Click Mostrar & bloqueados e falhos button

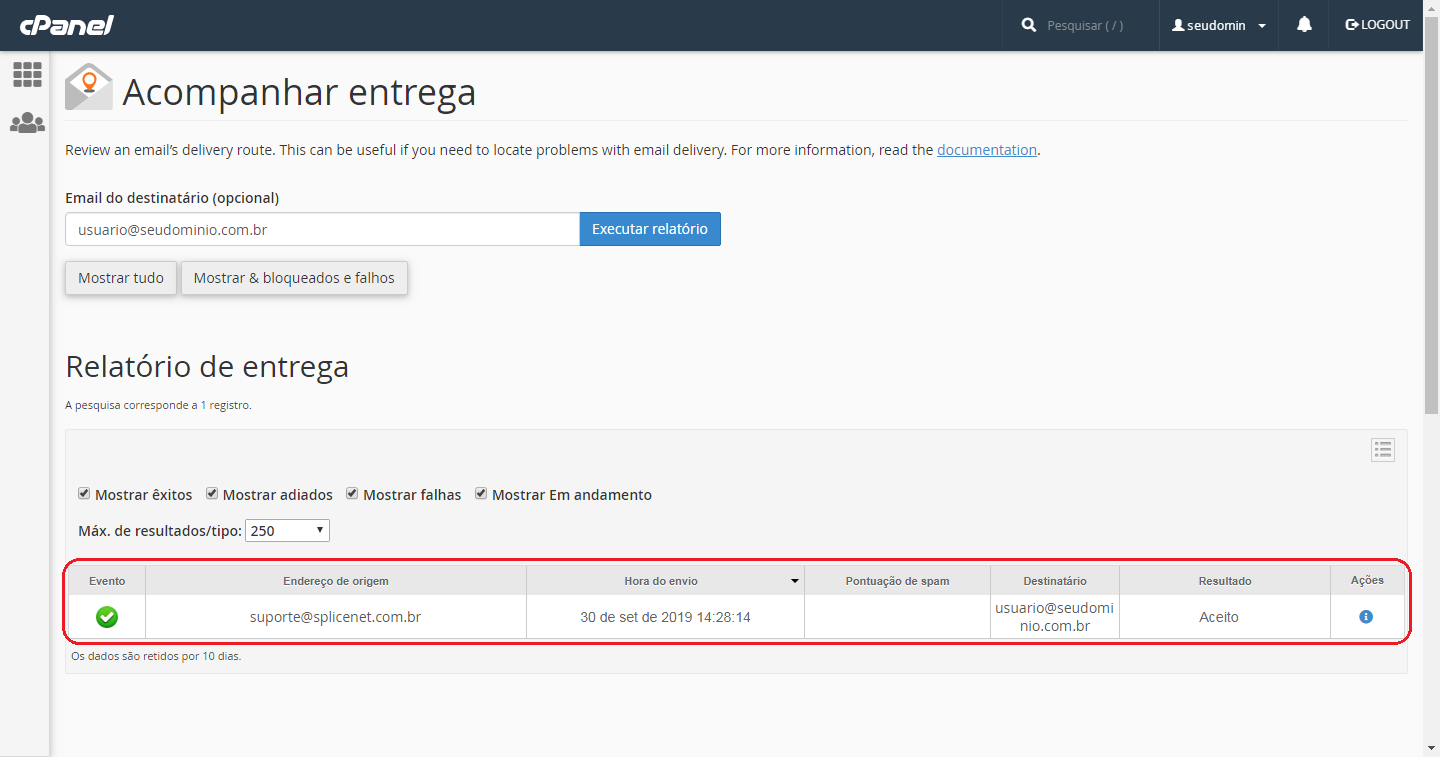click(294, 278)
